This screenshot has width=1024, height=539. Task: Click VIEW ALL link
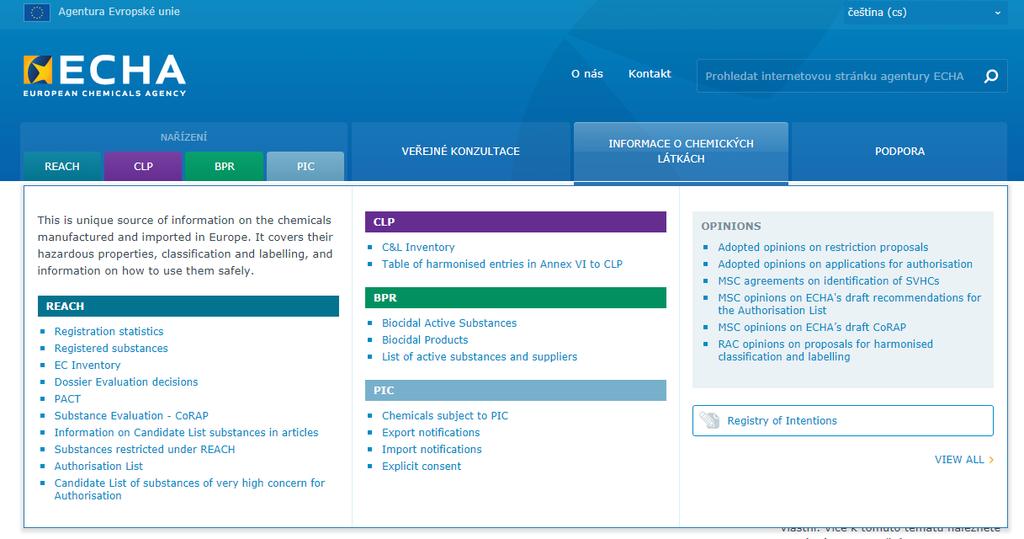[964, 460]
